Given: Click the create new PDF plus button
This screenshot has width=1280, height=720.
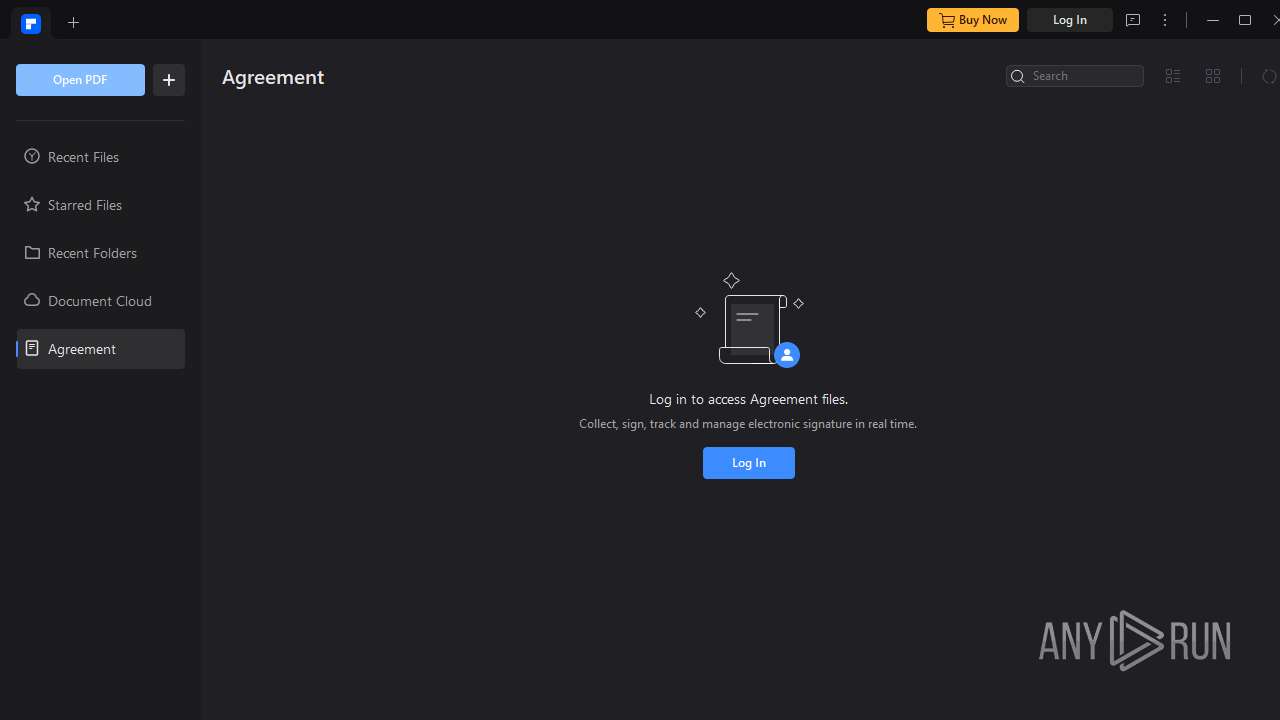Looking at the screenshot, I should [169, 80].
